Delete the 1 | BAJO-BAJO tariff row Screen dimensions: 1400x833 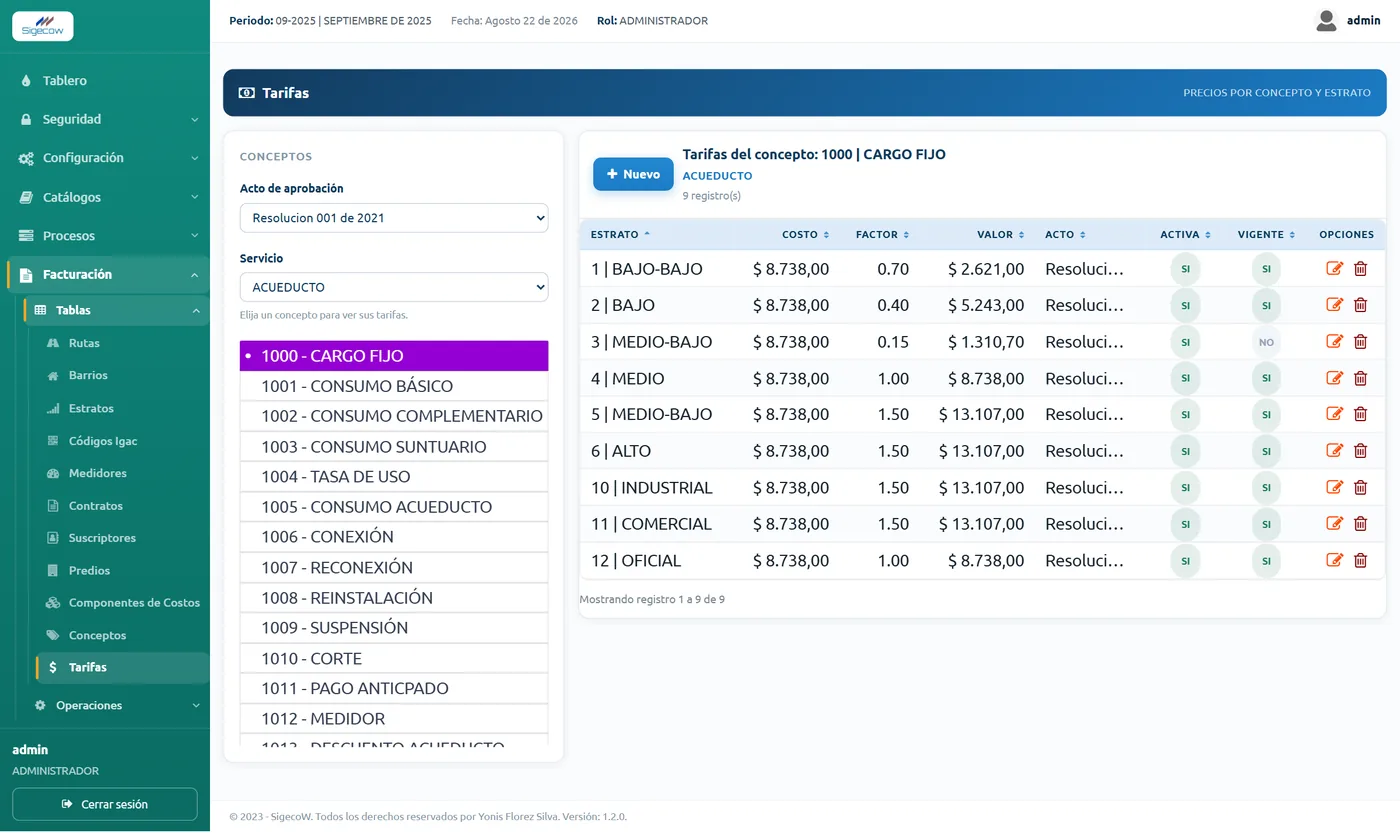pyautogui.click(x=1360, y=268)
